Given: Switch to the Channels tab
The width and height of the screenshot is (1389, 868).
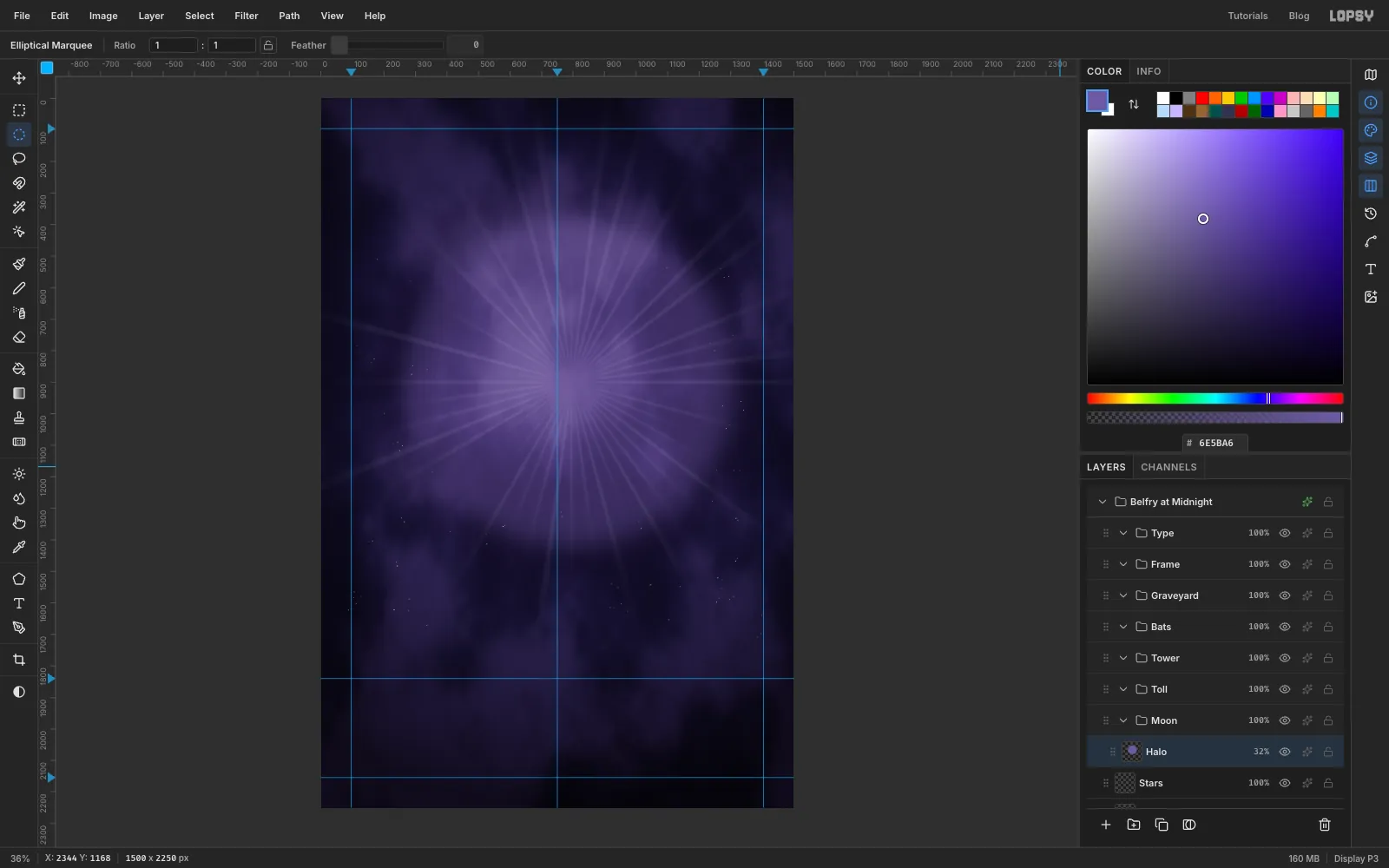Looking at the screenshot, I should 1168,467.
